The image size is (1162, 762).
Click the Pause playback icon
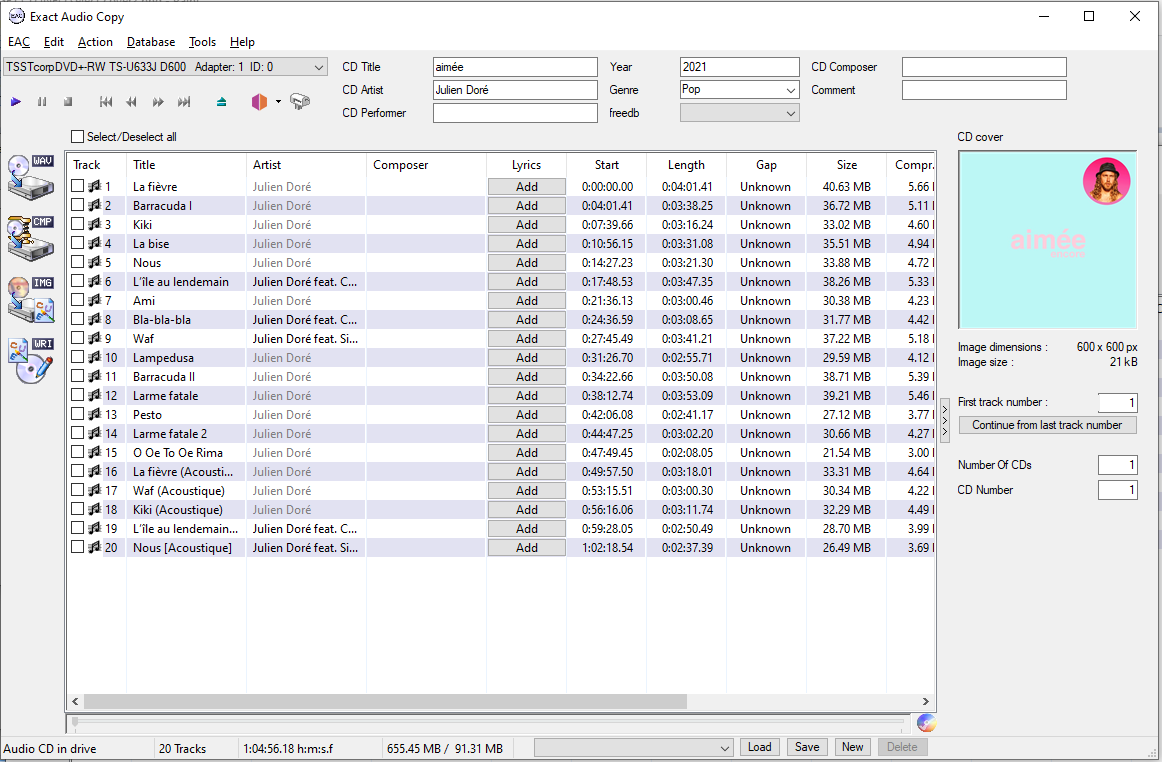point(42,102)
